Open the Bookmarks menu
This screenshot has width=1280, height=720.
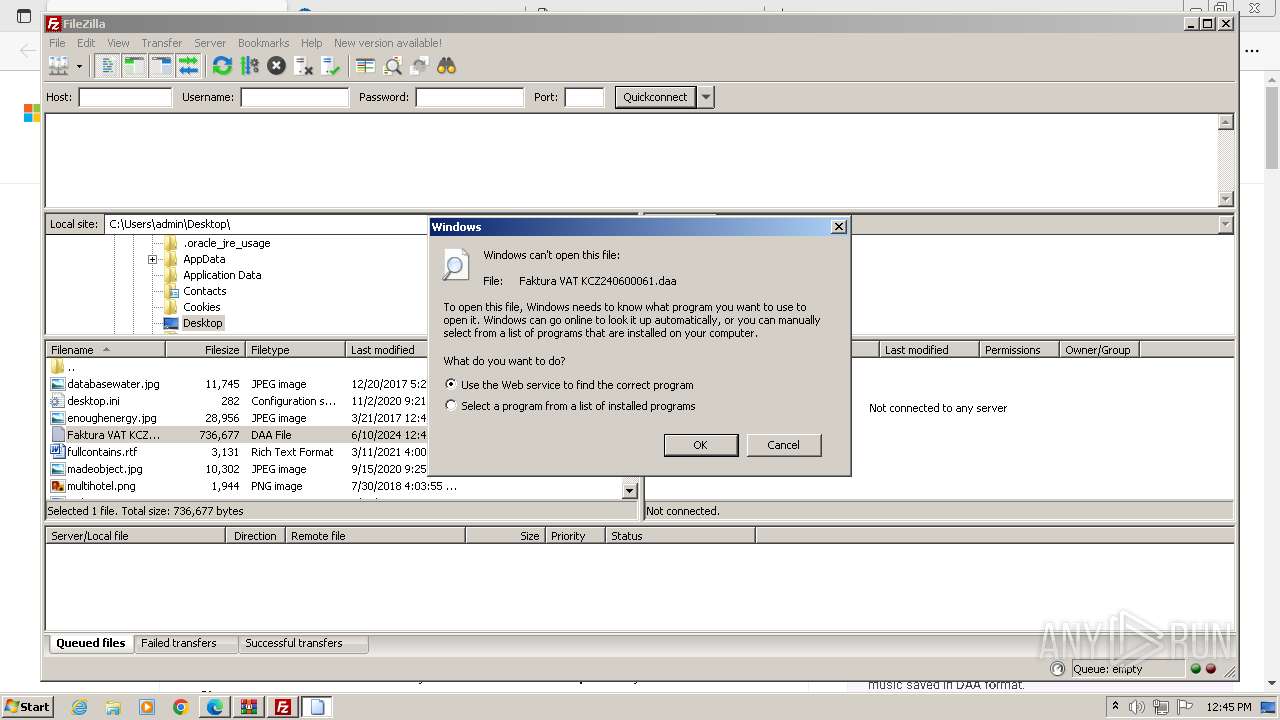pyautogui.click(x=263, y=43)
